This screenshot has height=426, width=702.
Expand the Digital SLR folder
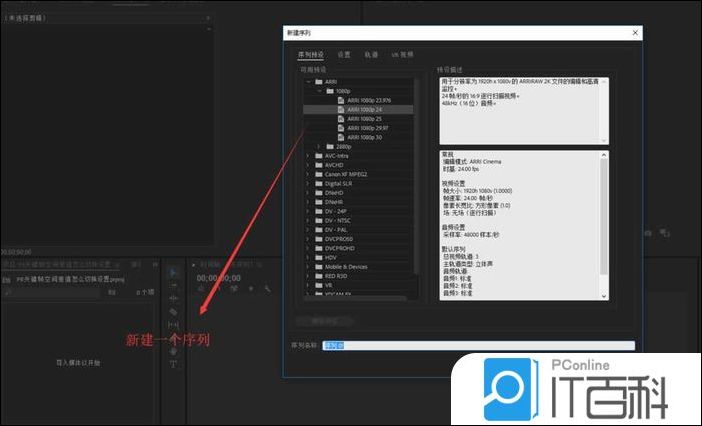coord(308,183)
